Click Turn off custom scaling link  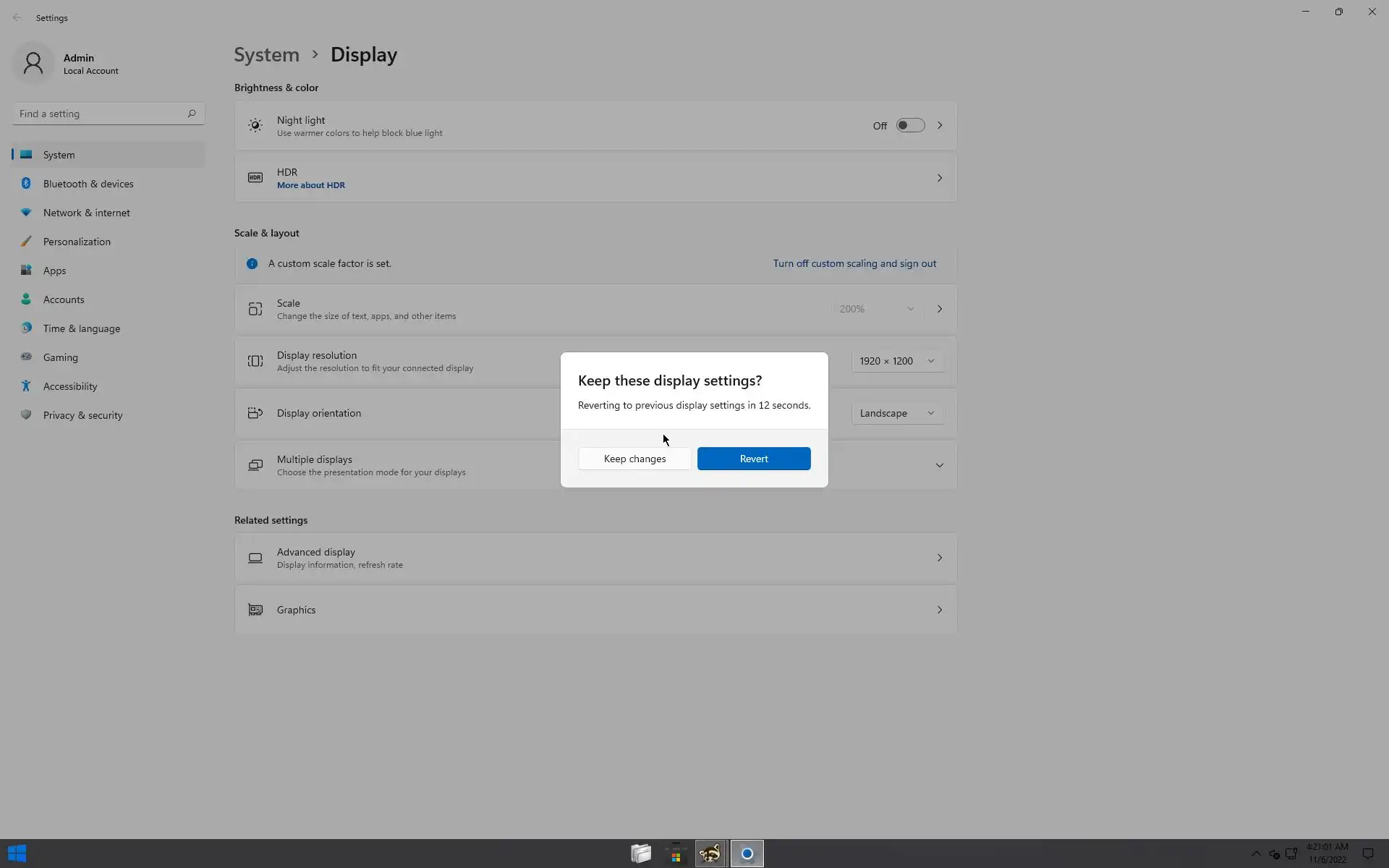(854, 263)
